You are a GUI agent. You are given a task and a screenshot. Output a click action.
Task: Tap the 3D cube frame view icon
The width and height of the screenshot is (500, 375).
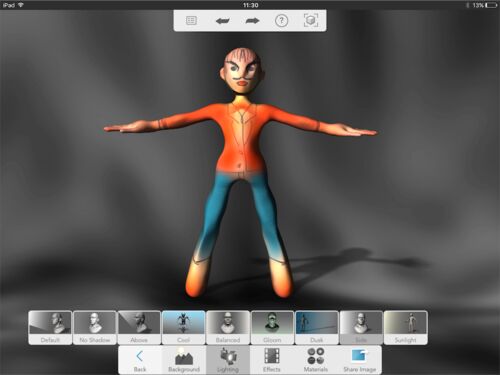coord(311,21)
